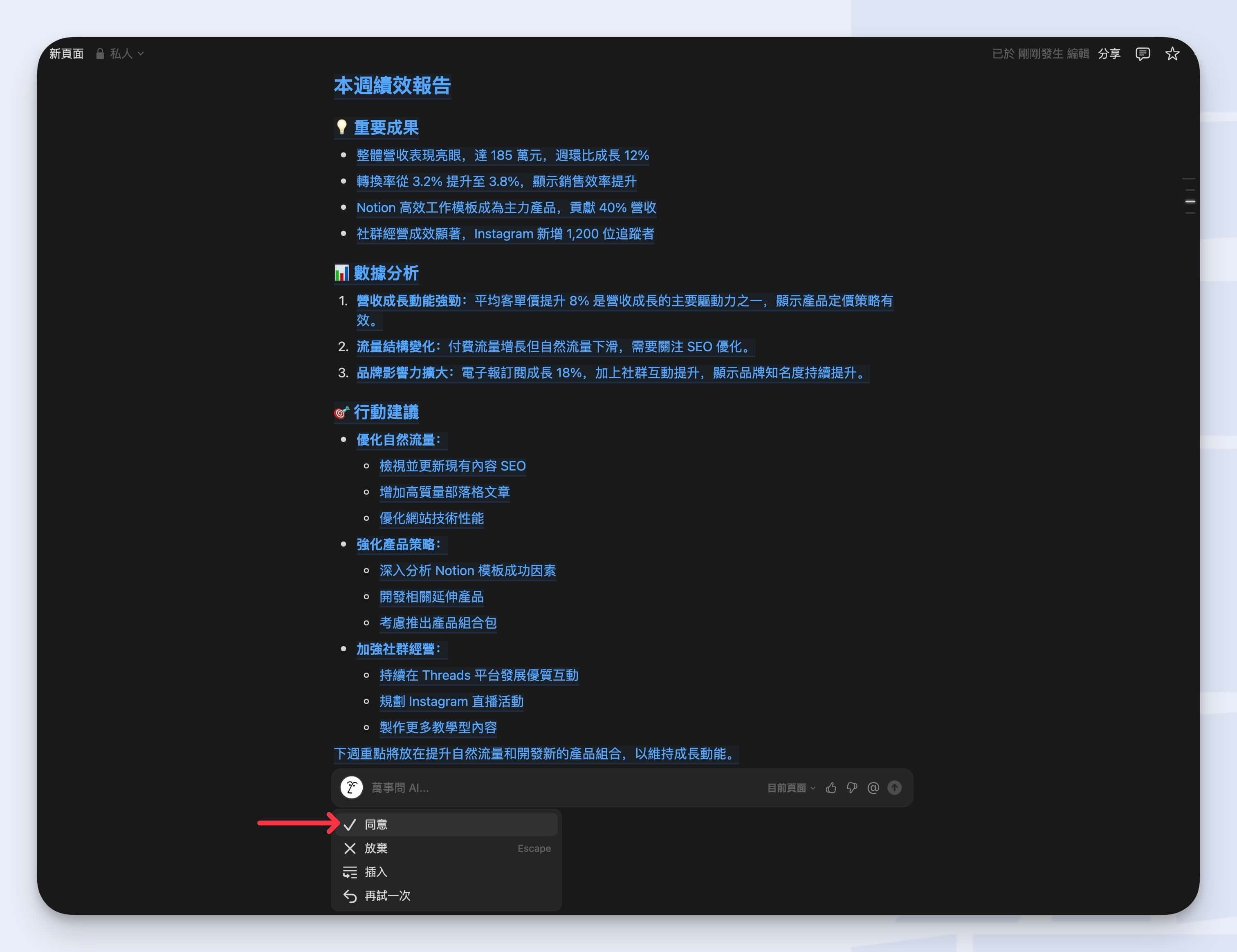Click sub-bullet 優化網站技術性能

tap(431, 518)
